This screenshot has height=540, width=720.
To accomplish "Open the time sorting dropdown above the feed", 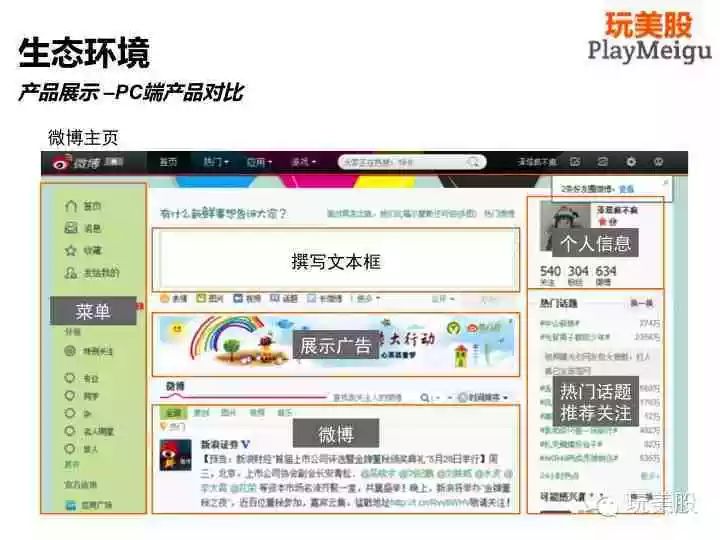I will pos(483,397).
